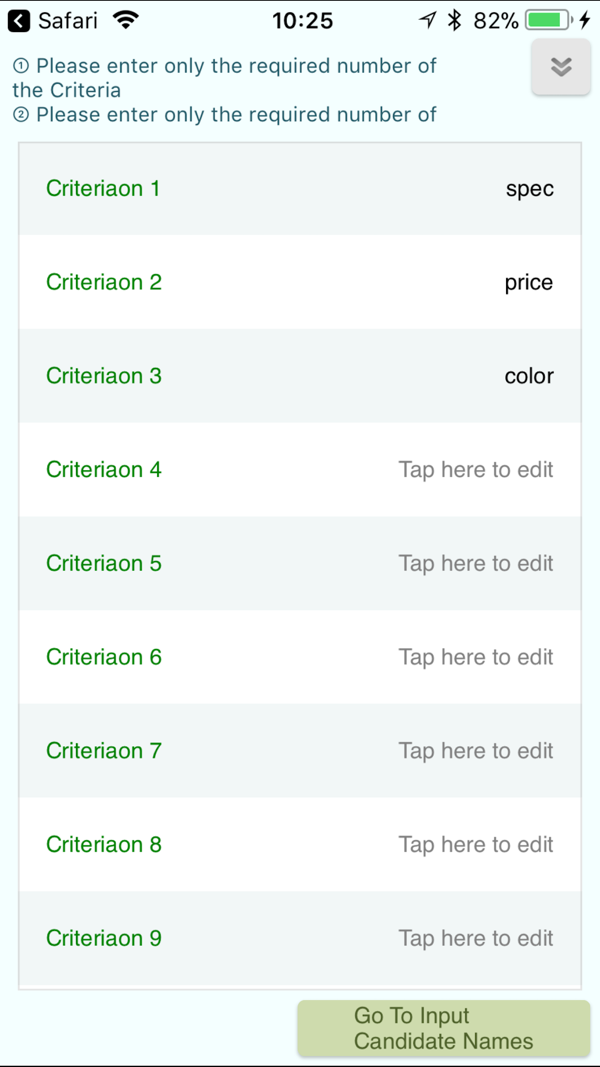Expand instructions with double-chevron button
The height and width of the screenshot is (1067, 600).
(561, 67)
